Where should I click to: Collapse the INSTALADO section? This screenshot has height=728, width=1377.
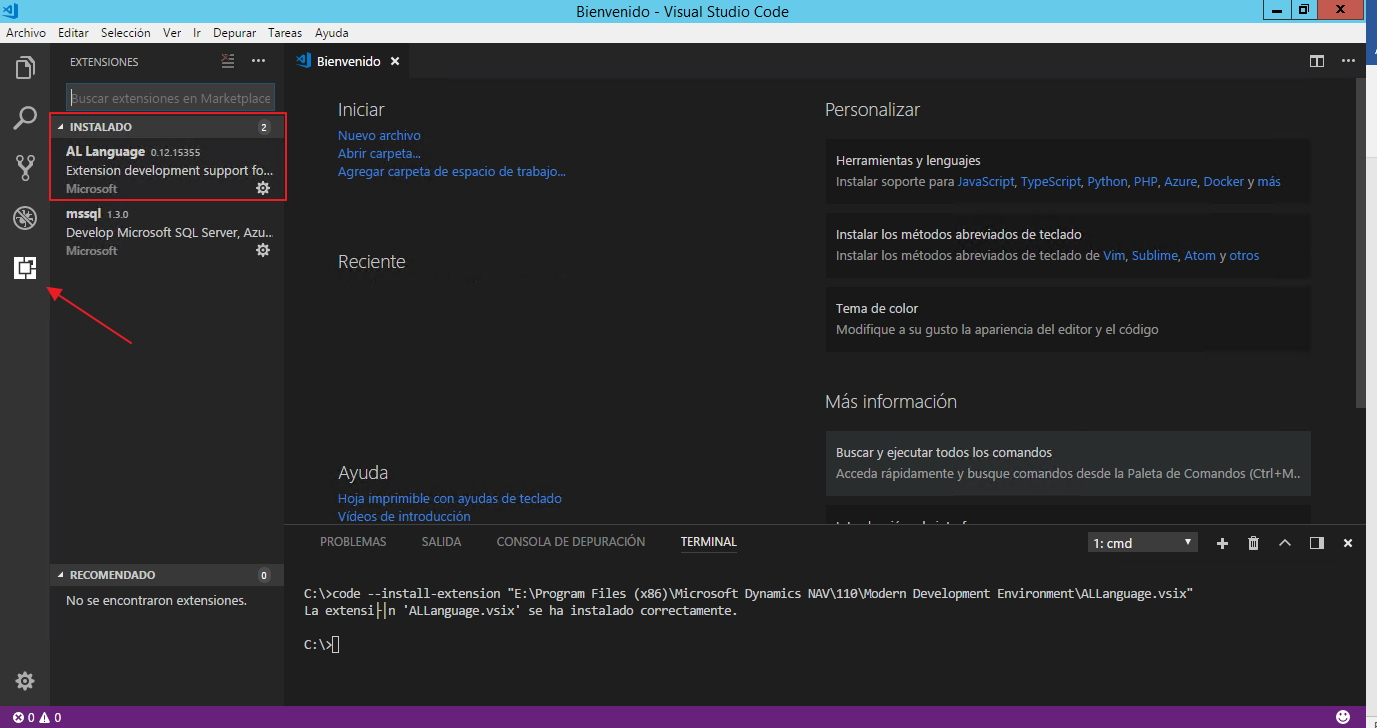pos(62,127)
